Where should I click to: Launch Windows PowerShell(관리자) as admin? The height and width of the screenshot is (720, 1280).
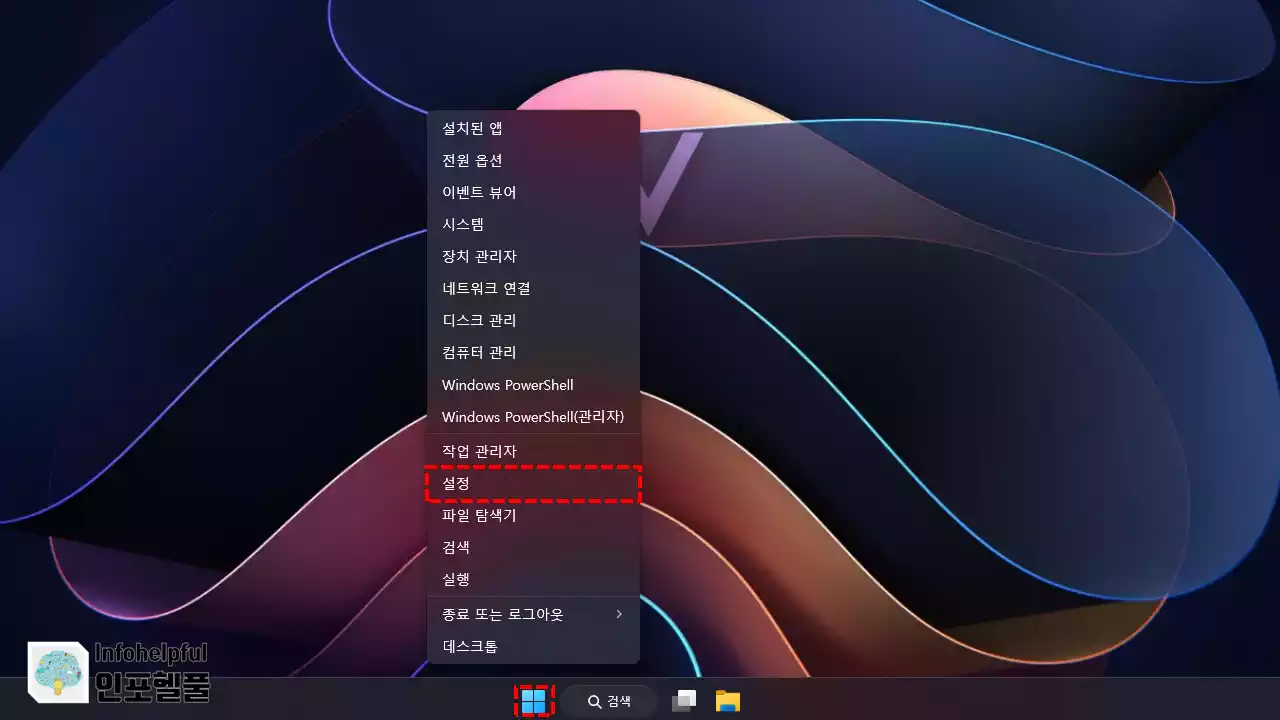(533, 417)
